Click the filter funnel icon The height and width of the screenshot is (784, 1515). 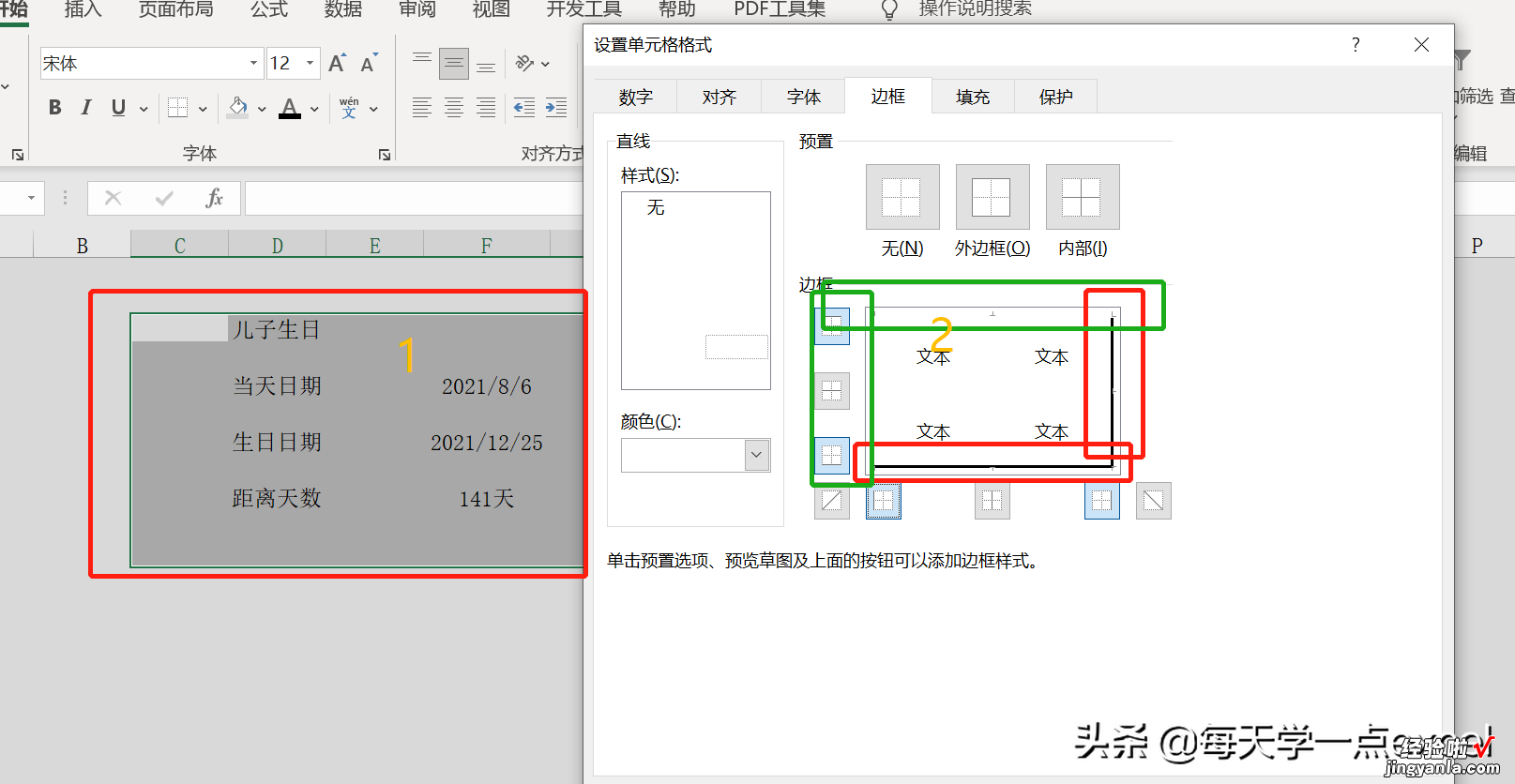pos(1462,61)
